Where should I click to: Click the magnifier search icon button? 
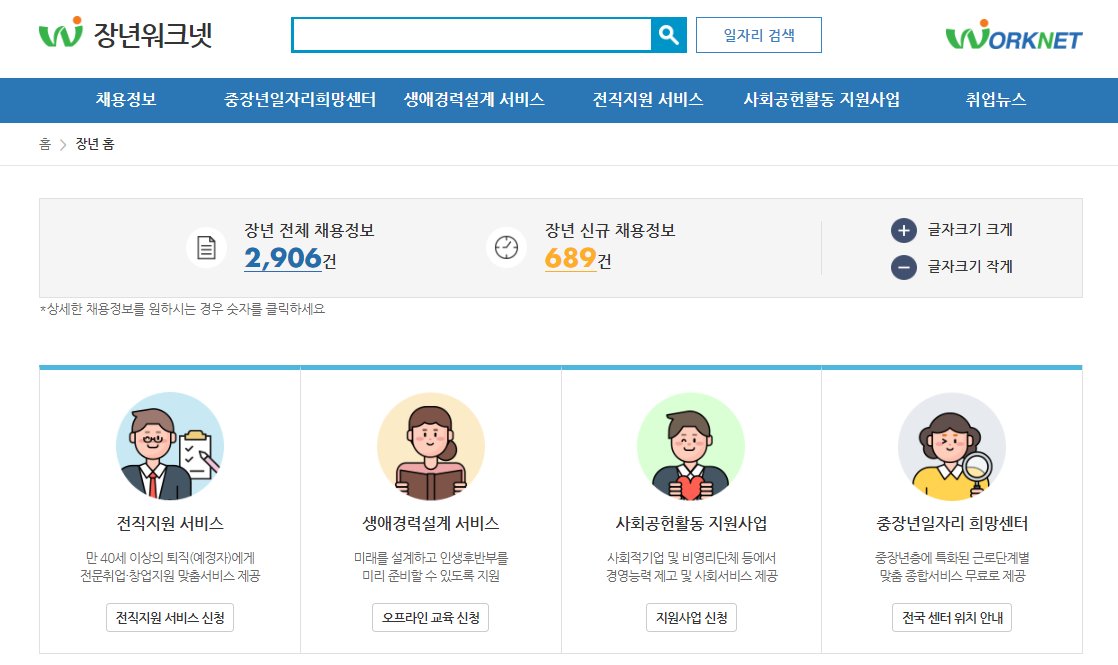tap(668, 35)
